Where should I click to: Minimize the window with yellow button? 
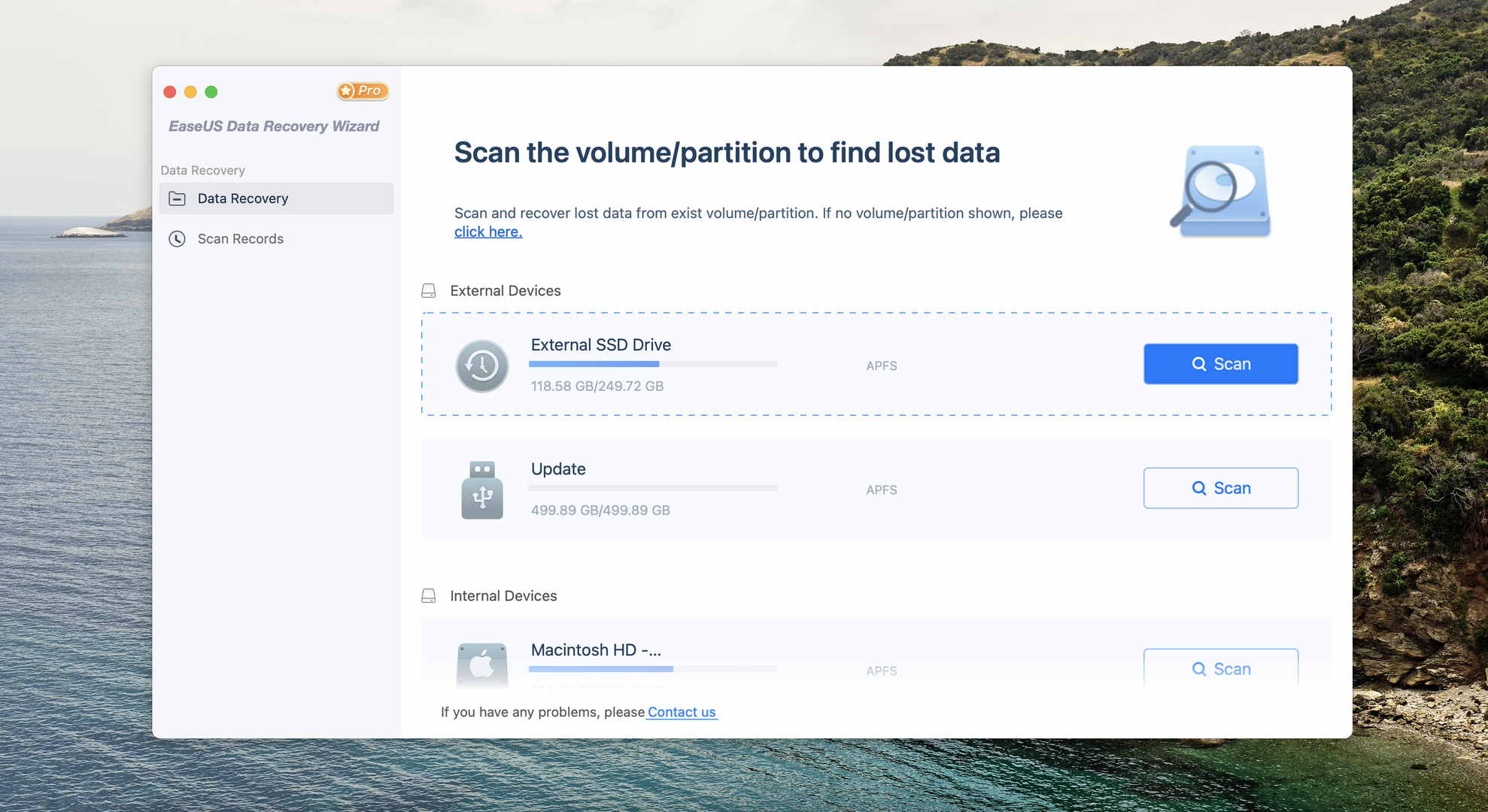[x=190, y=92]
